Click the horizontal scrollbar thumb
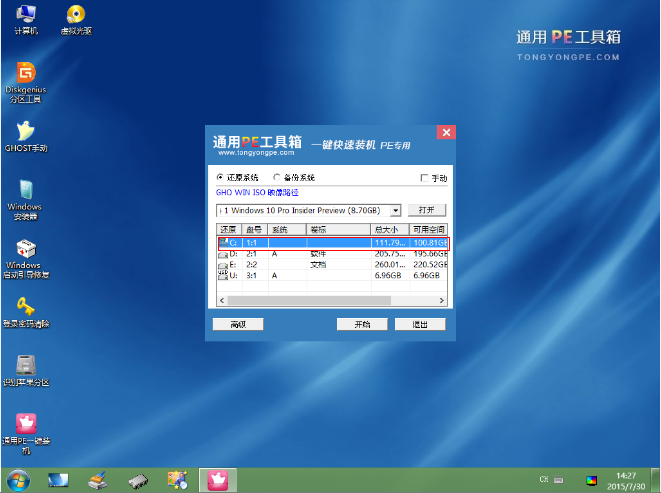Screen dimensions: 661x493 309,300
